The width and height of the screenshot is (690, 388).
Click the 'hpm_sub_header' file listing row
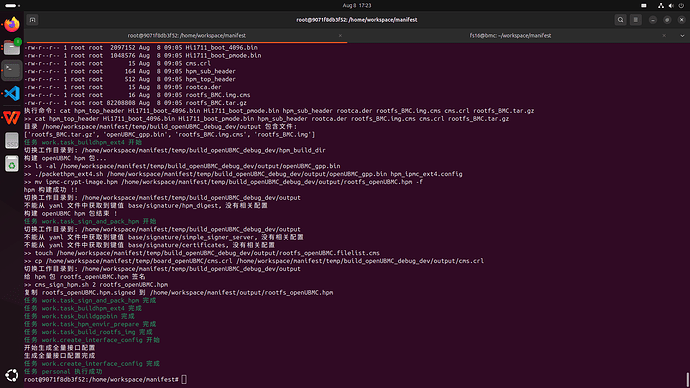click(x=130, y=71)
